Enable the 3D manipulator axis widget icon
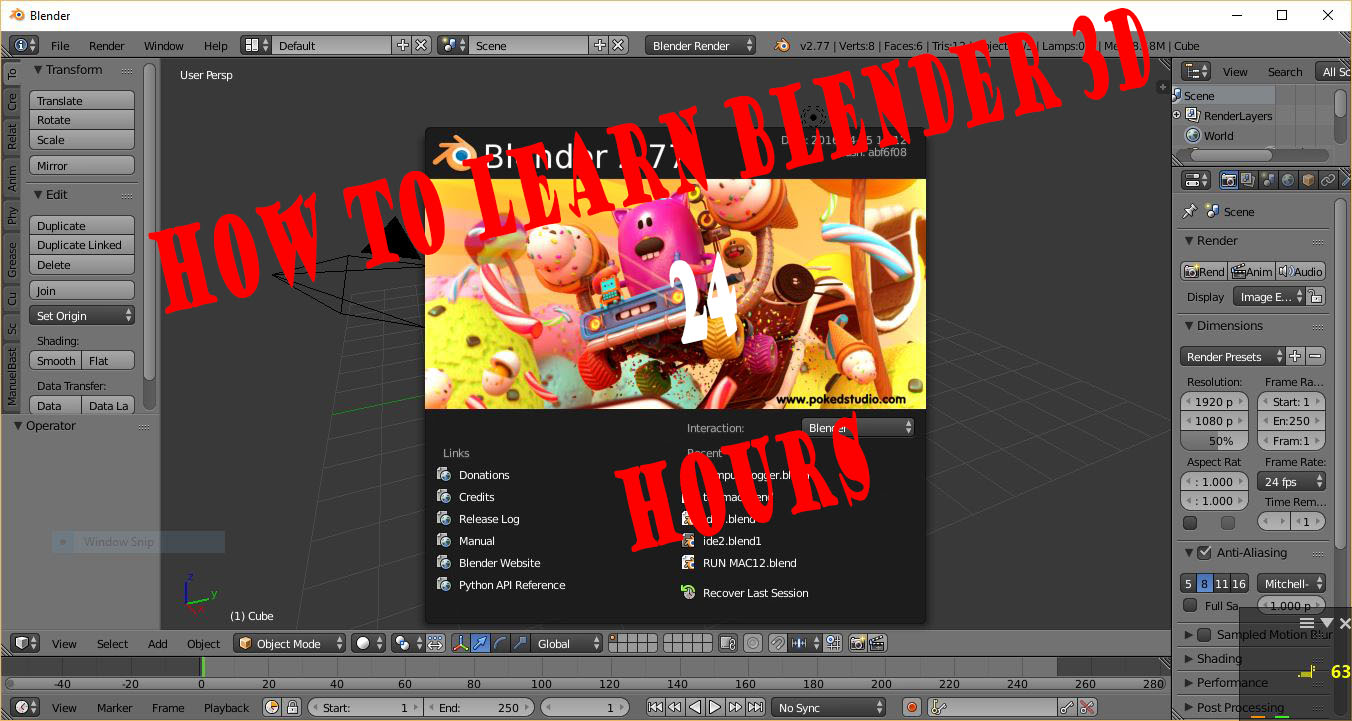 [461, 643]
